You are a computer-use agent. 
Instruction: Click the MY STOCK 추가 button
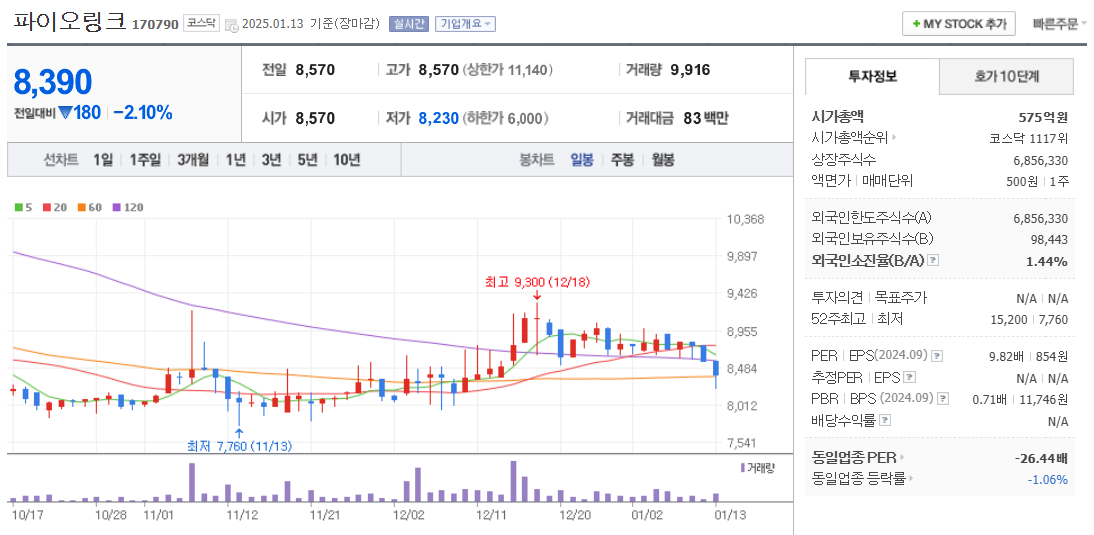point(959,24)
